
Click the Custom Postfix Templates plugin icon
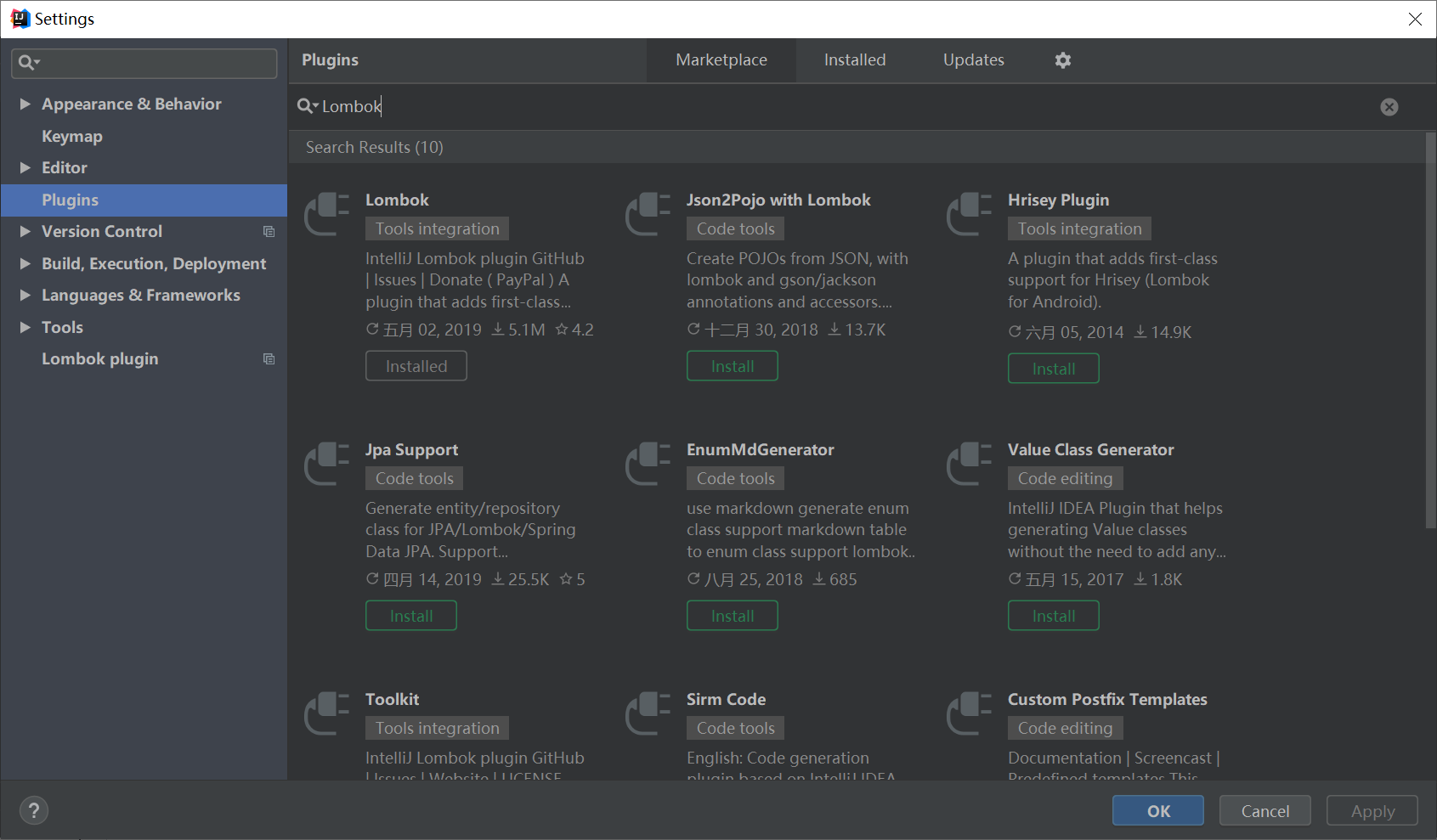[x=970, y=713]
